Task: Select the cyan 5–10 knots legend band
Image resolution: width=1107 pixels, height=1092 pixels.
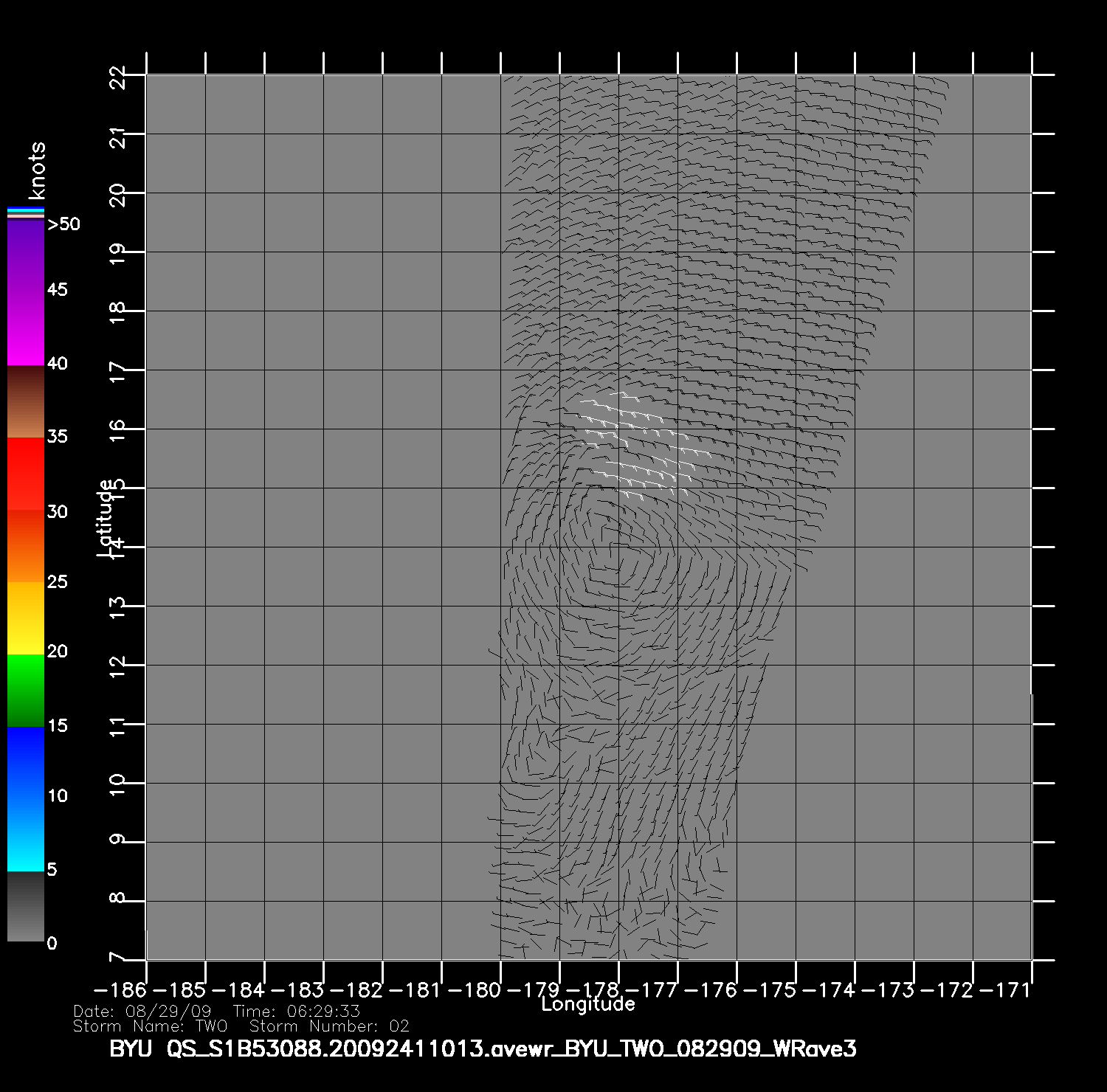Action: (x=26, y=834)
